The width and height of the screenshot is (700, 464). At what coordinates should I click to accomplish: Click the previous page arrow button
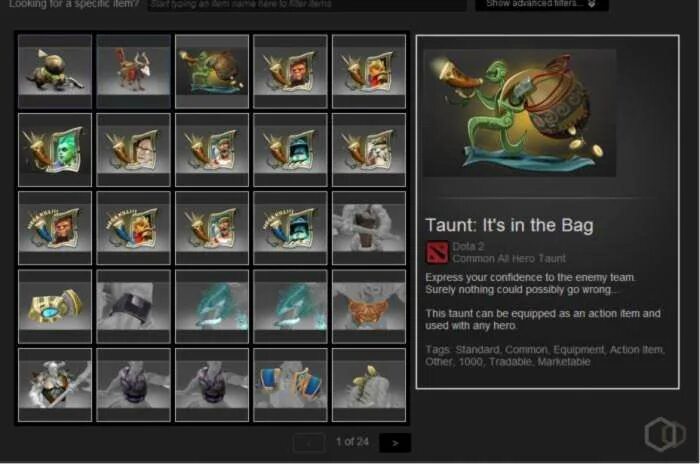[x=309, y=443]
